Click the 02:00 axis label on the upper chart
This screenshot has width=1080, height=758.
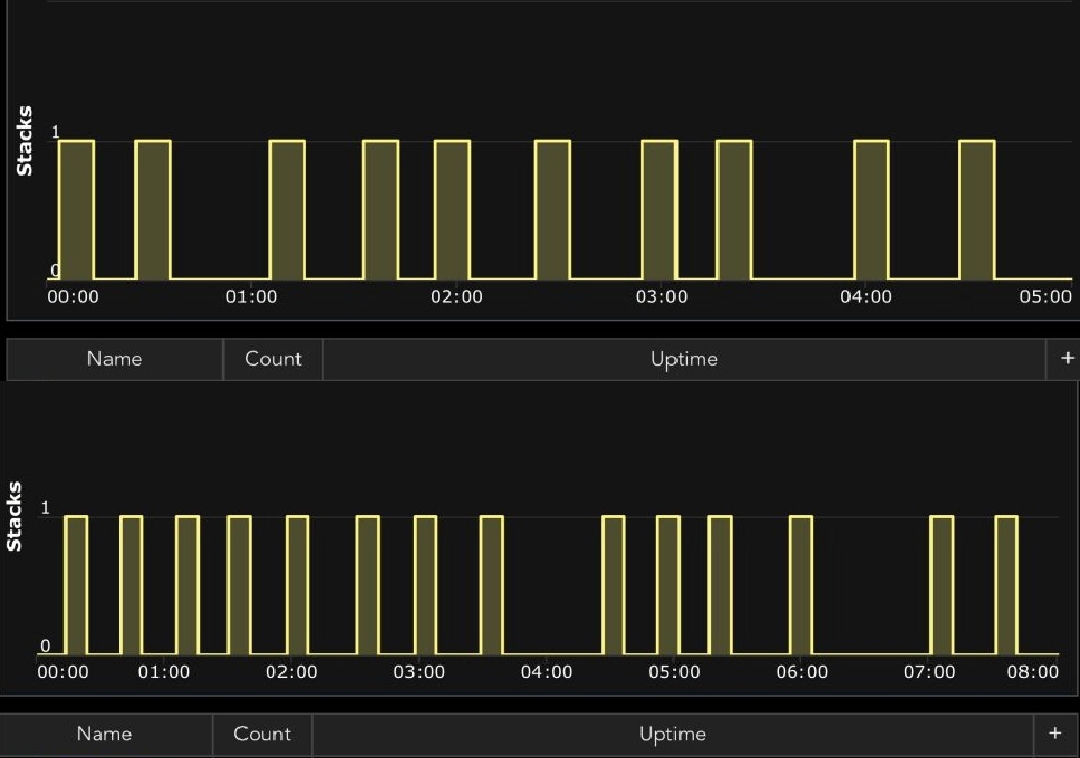457,297
